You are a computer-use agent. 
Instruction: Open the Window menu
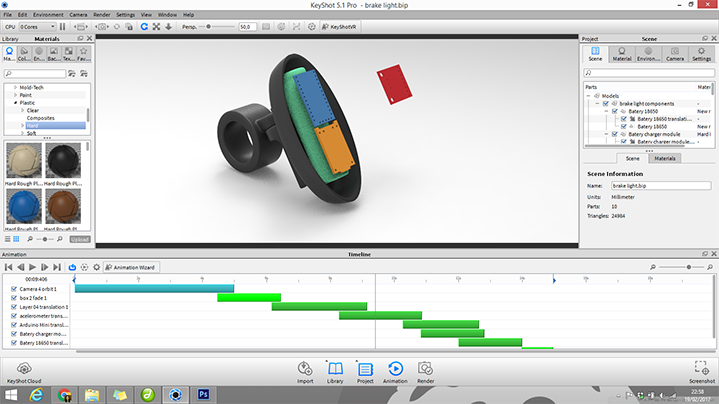pyautogui.click(x=167, y=15)
